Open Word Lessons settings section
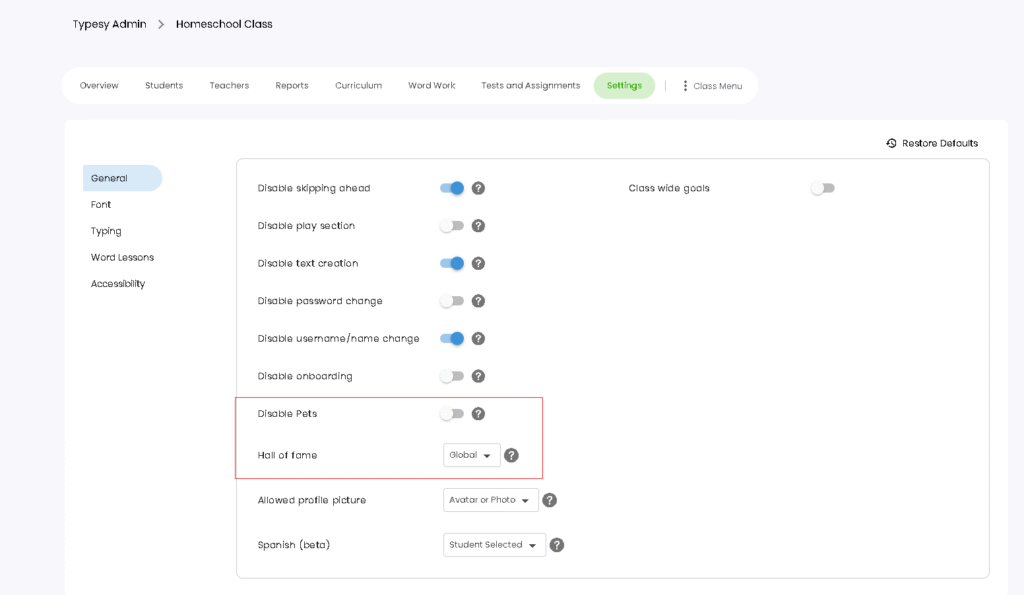The height and width of the screenshot is (595, 1024). (x=122, y=257)
